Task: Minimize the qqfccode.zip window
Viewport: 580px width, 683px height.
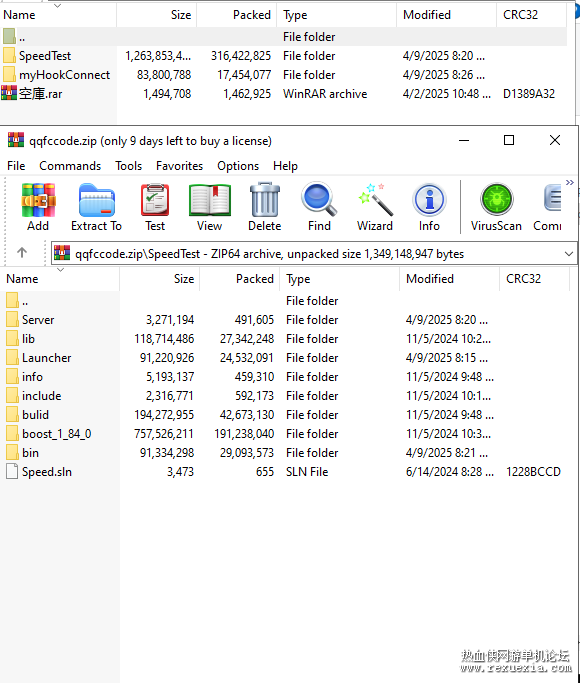Action: click(464, 140)
